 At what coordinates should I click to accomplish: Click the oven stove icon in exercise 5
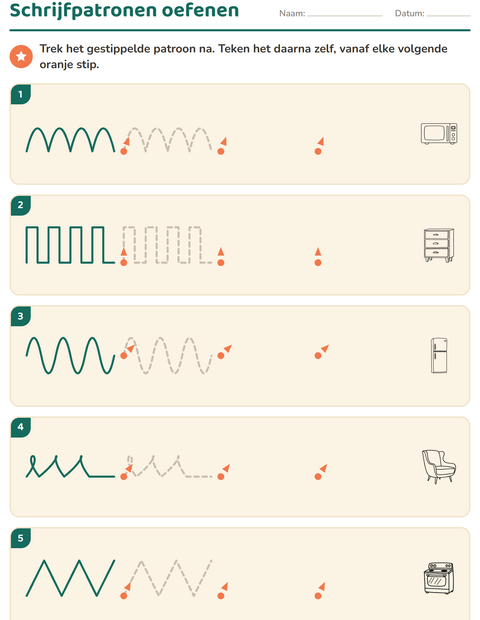(x=439, y=578)
